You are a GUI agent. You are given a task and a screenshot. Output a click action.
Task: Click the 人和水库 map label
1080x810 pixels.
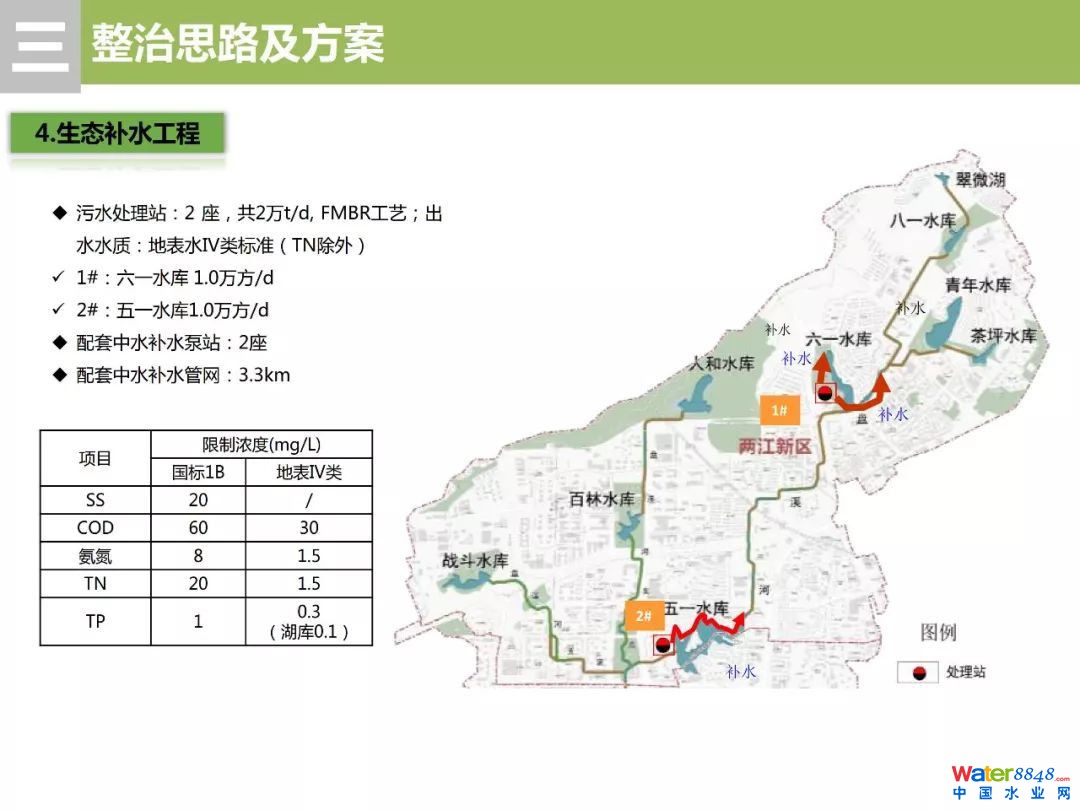click(x=722, y=363)
